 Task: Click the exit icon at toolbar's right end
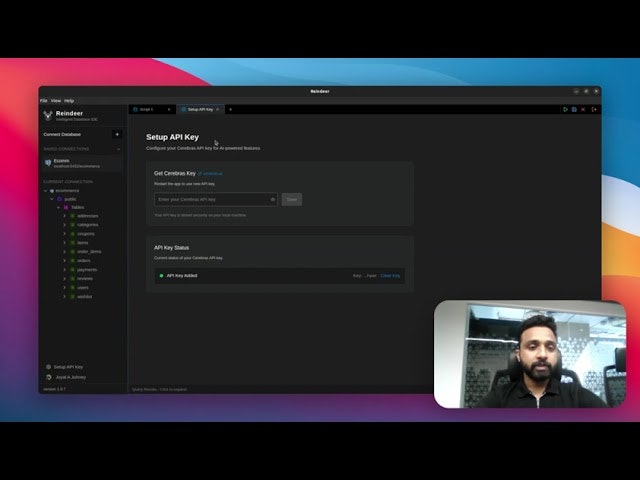pyautogui.click(x=594, y=109)
